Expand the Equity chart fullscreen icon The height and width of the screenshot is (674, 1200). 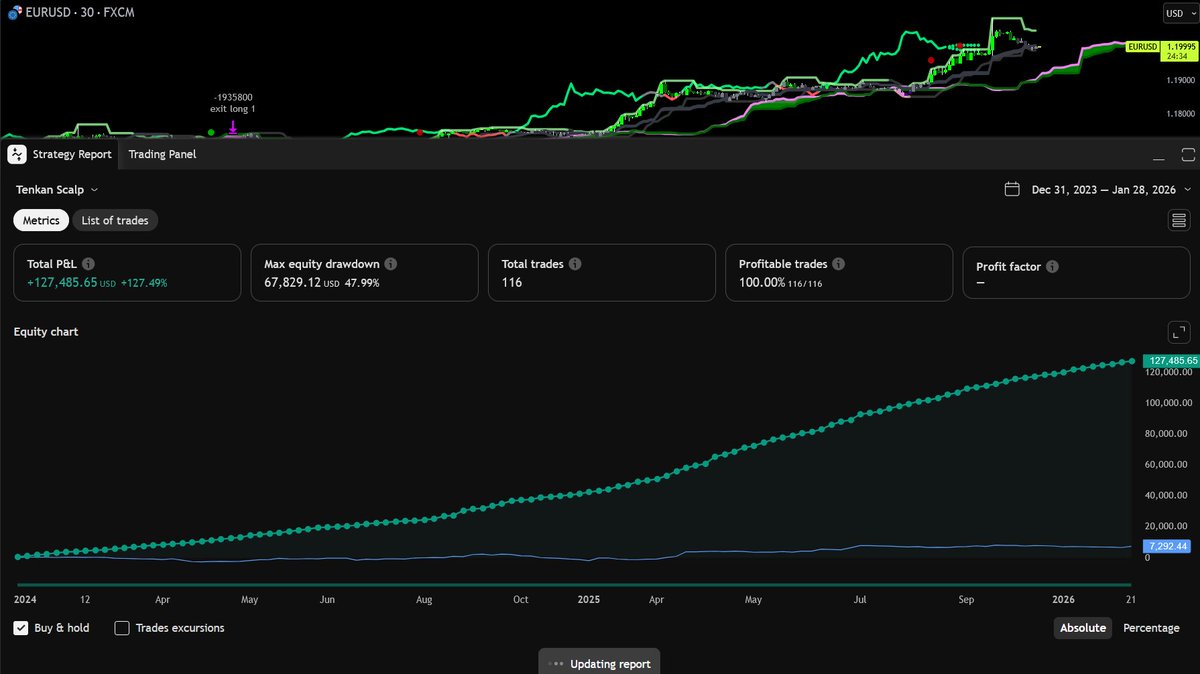[x=1178, y=331]
